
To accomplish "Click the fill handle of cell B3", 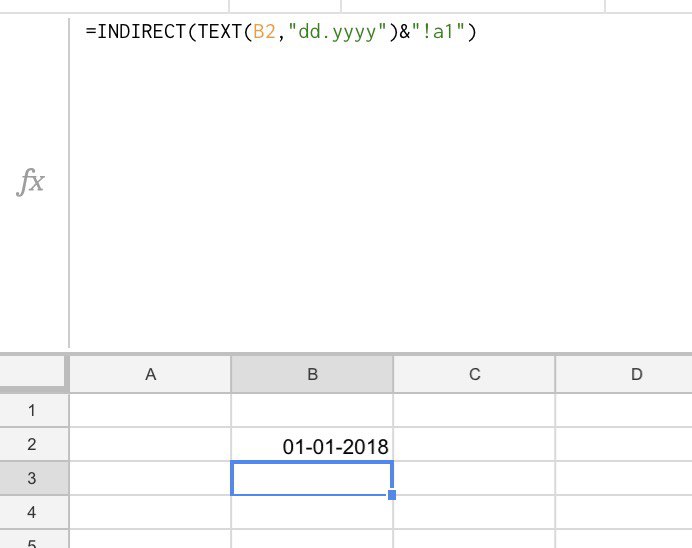I will pos(392,495).
